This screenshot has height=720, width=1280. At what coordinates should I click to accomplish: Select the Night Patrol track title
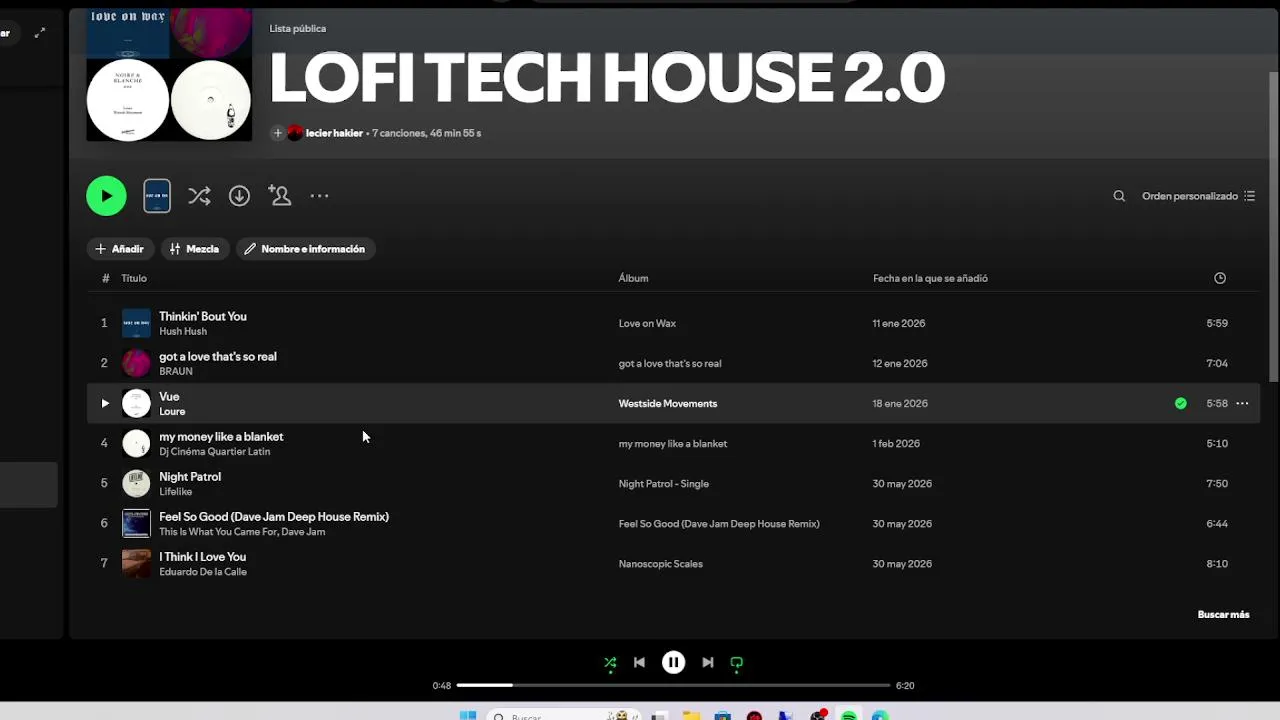[190, 476]
